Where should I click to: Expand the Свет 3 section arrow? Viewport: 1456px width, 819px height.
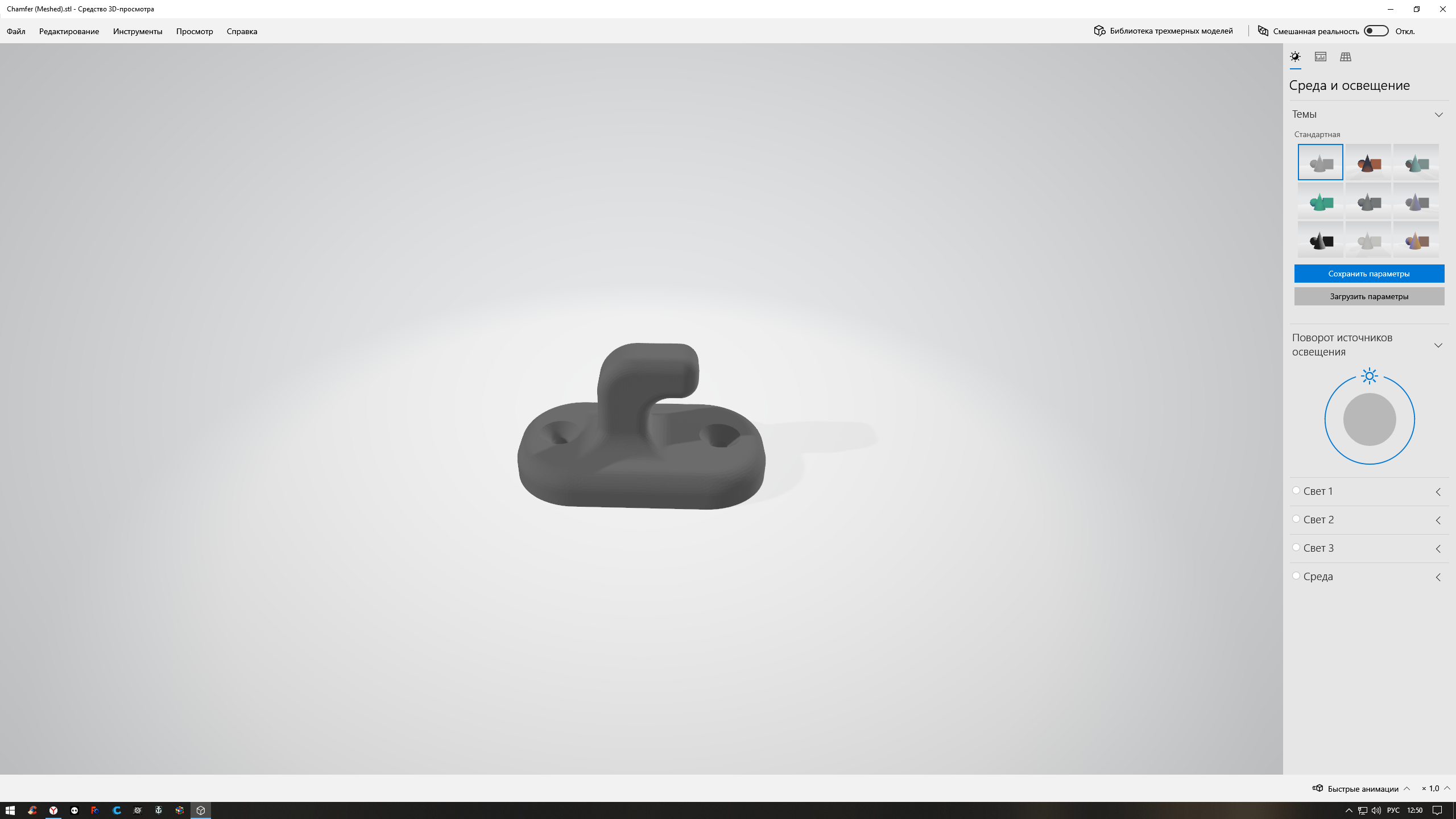pos(1438,549)
